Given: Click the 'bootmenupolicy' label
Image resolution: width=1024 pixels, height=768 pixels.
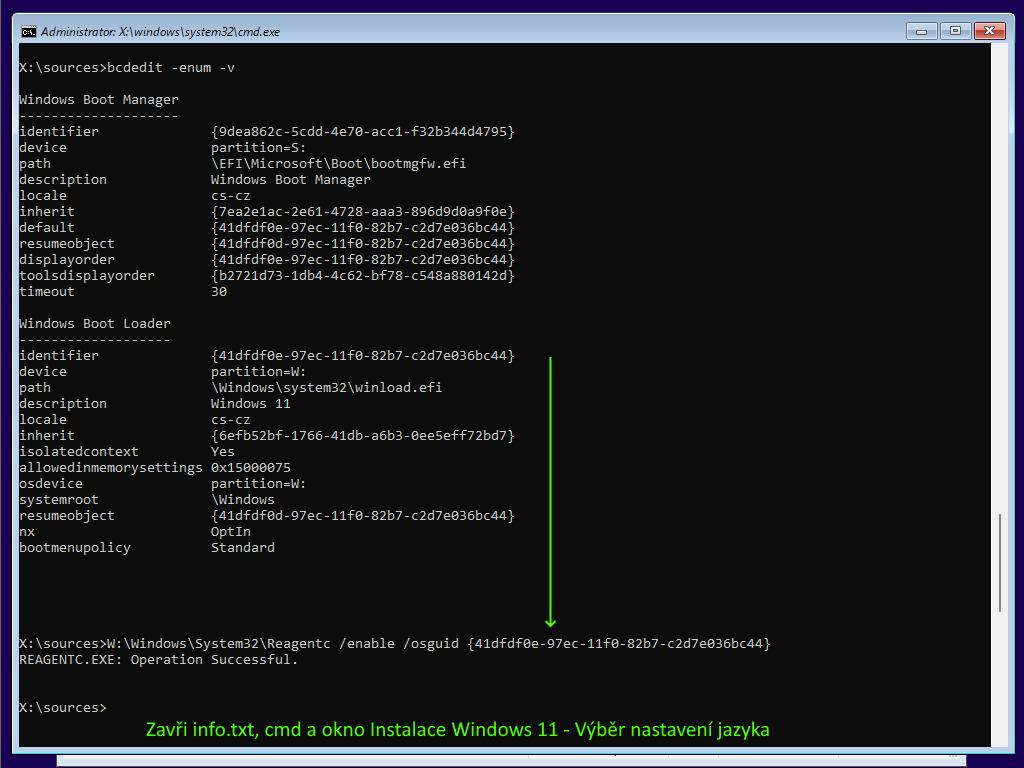Looking at the screenshot, I should click(x=75, y=548).
